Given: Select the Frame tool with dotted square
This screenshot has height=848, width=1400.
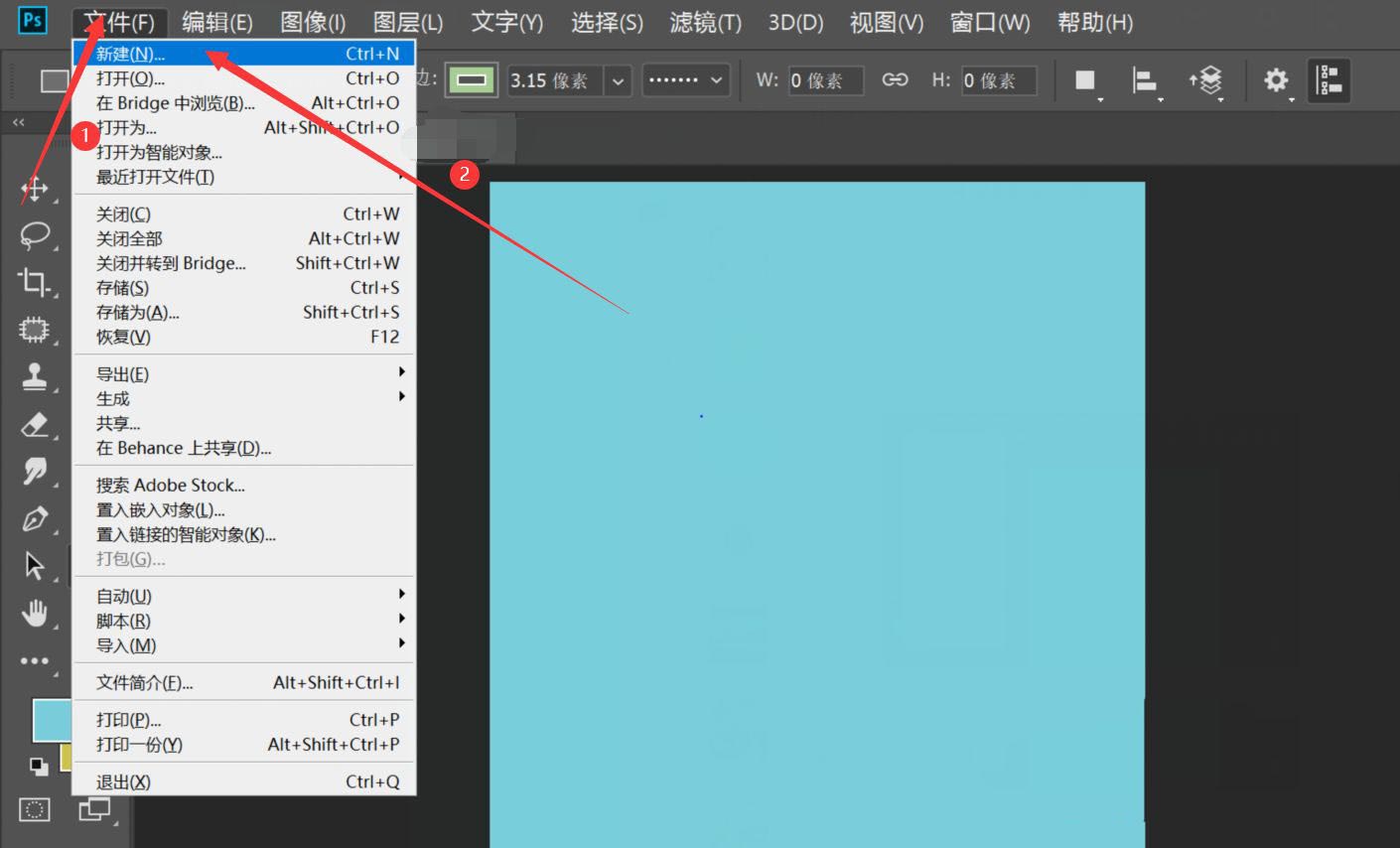Looking at the screenshot, I should [35, 330].
